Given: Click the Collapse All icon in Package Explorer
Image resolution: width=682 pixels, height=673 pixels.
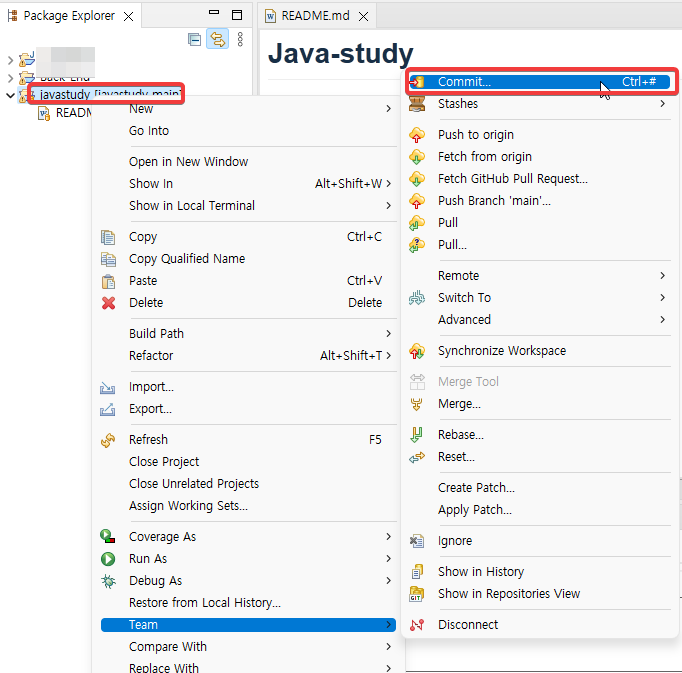Looking at the screenshot, I should pos(194,40).
